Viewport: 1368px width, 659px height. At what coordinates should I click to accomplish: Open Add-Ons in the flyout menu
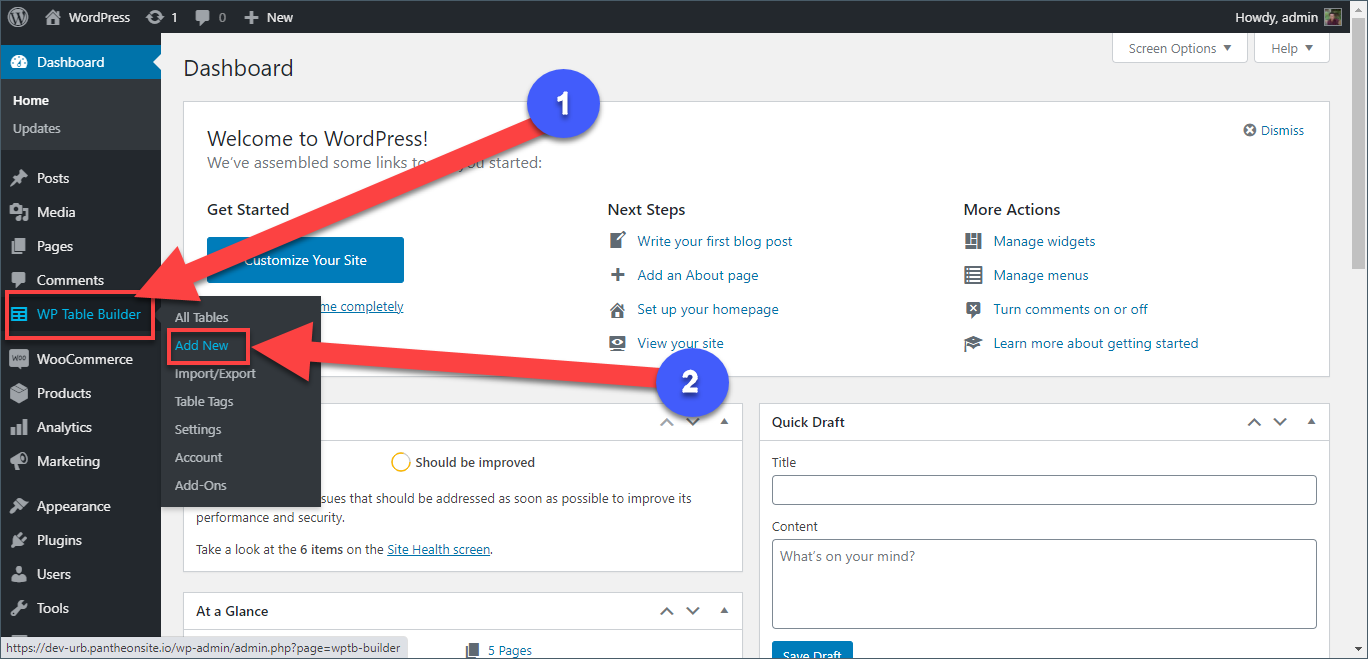tap(201, 485)
